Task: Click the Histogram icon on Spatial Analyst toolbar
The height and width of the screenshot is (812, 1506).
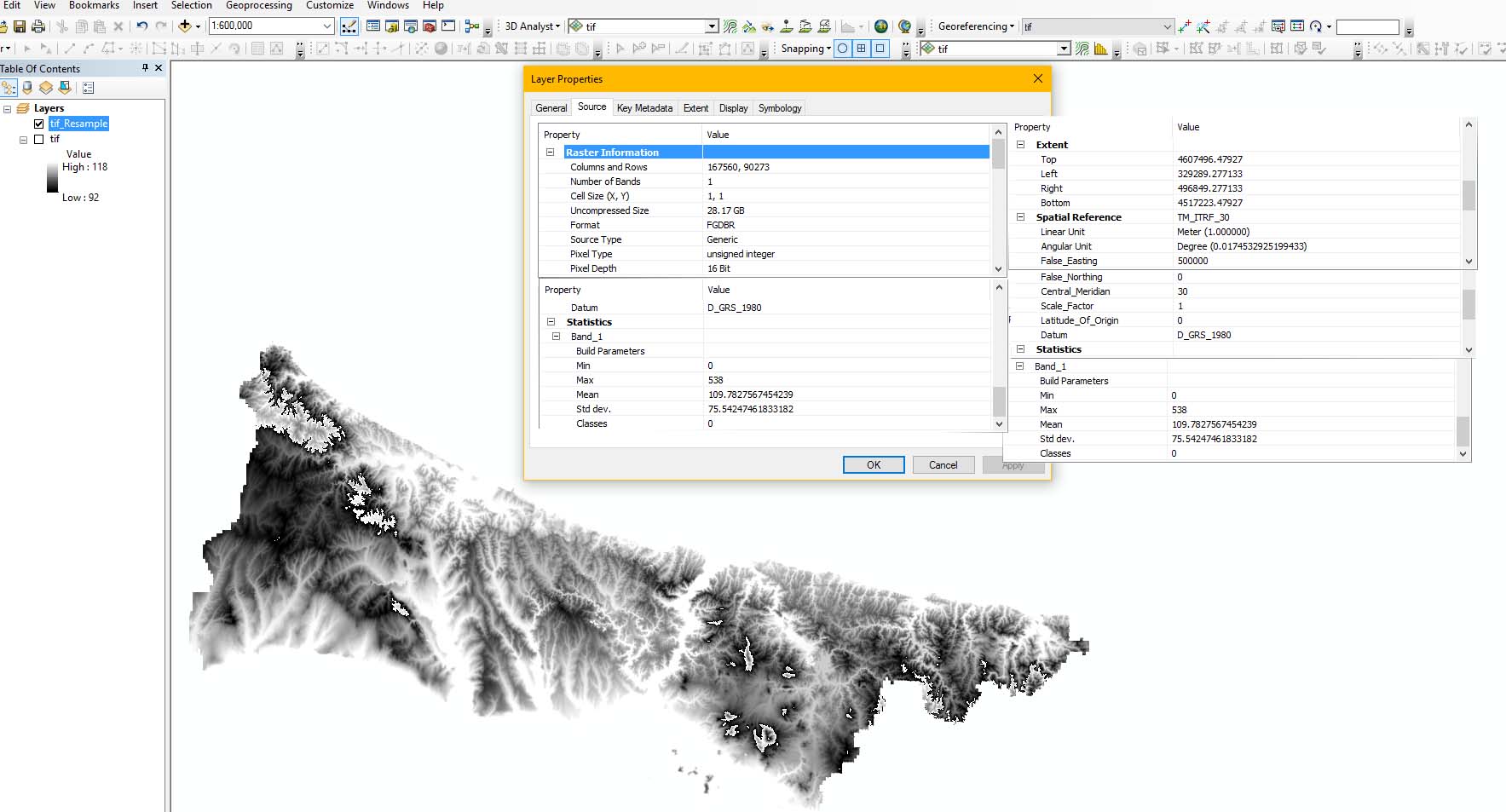Action: click(x=1101, y=49)
